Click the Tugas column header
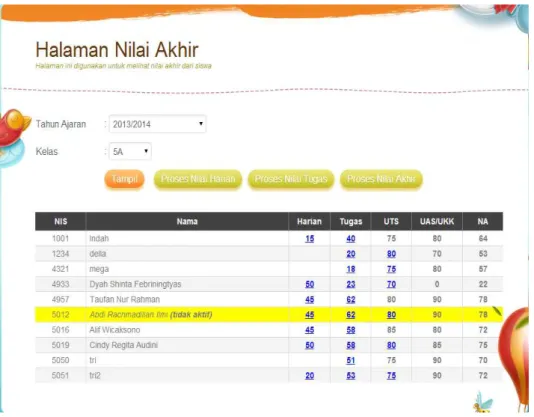 (351, 221)
